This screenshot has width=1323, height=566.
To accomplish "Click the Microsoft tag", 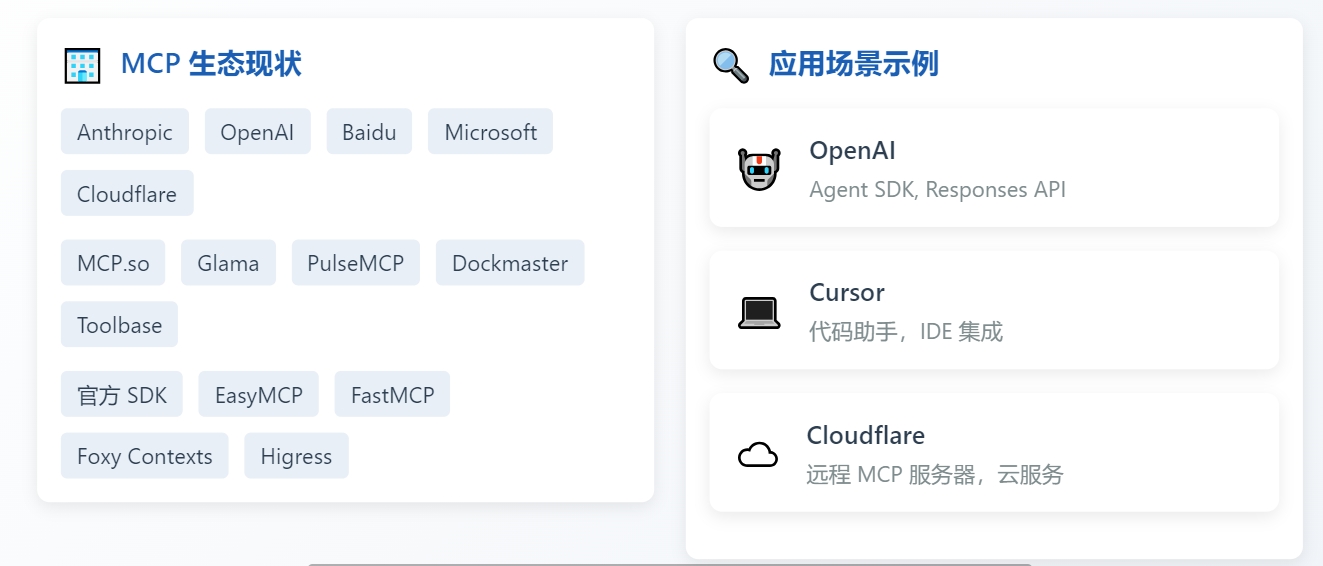I will [x=491, y=132].
